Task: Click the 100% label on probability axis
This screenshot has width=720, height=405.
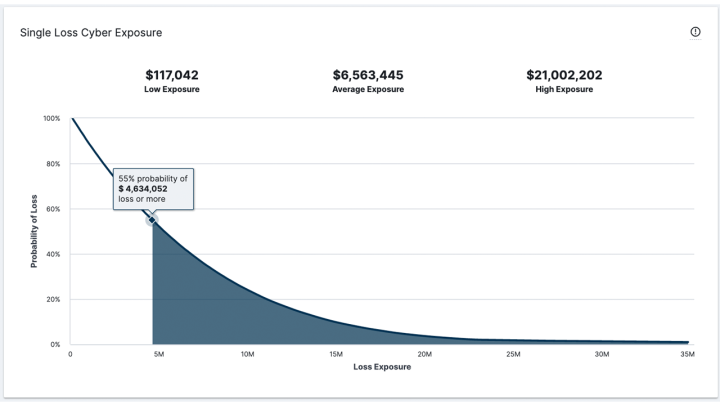Action: click(x=51, y=118)
